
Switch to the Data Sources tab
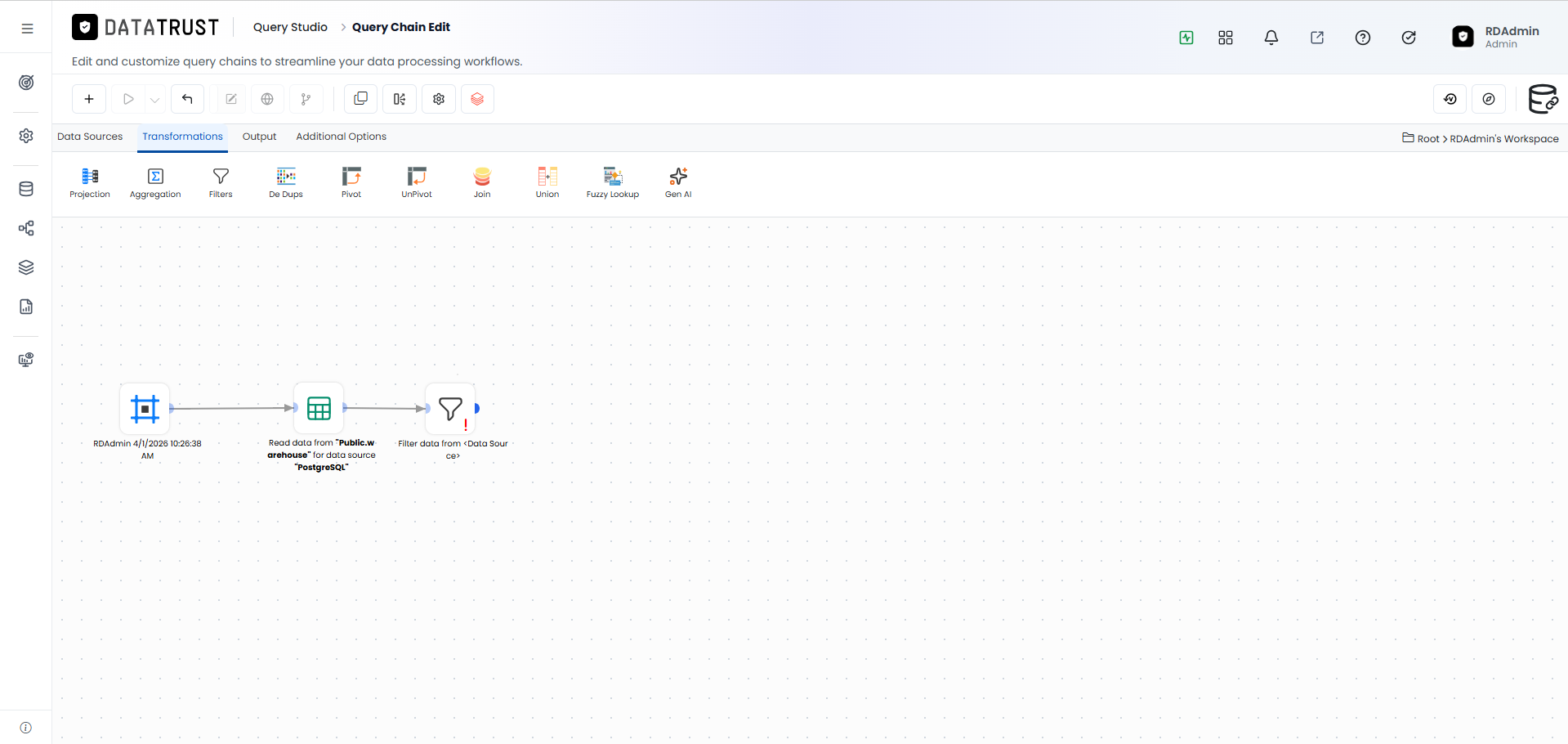coord(90,137)
